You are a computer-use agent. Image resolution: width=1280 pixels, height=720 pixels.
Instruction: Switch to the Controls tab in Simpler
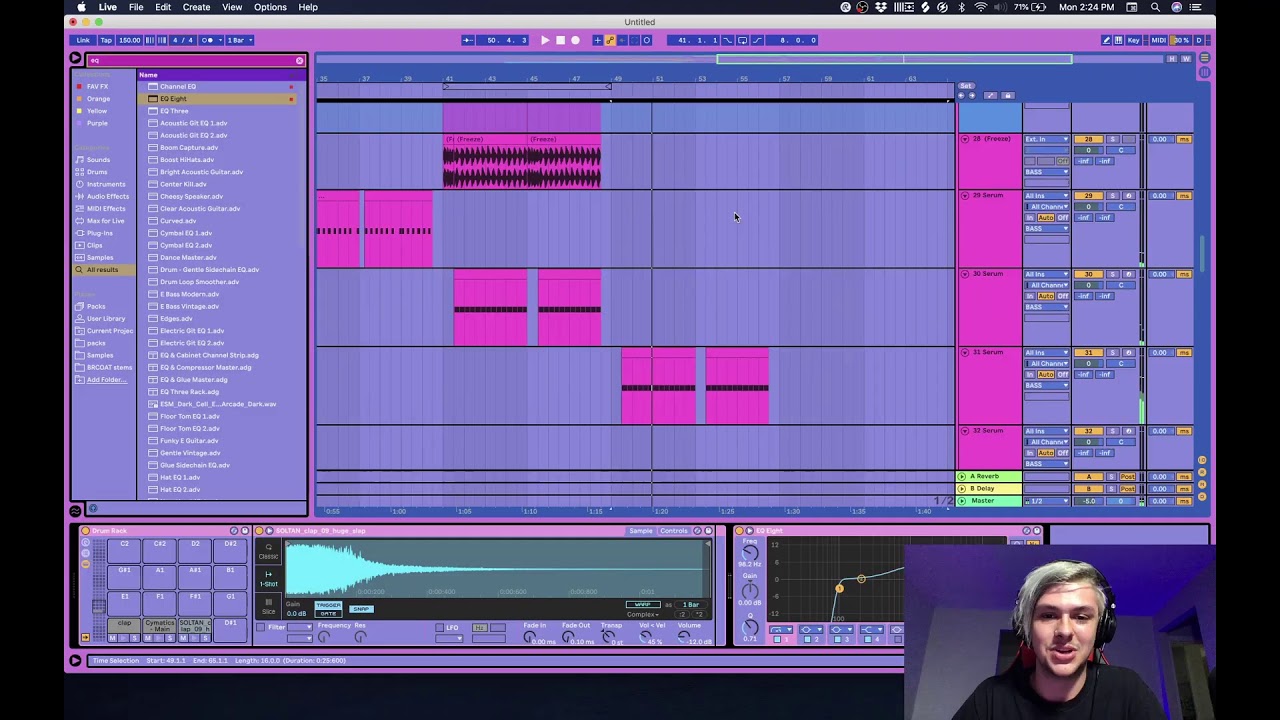point(674,531)
